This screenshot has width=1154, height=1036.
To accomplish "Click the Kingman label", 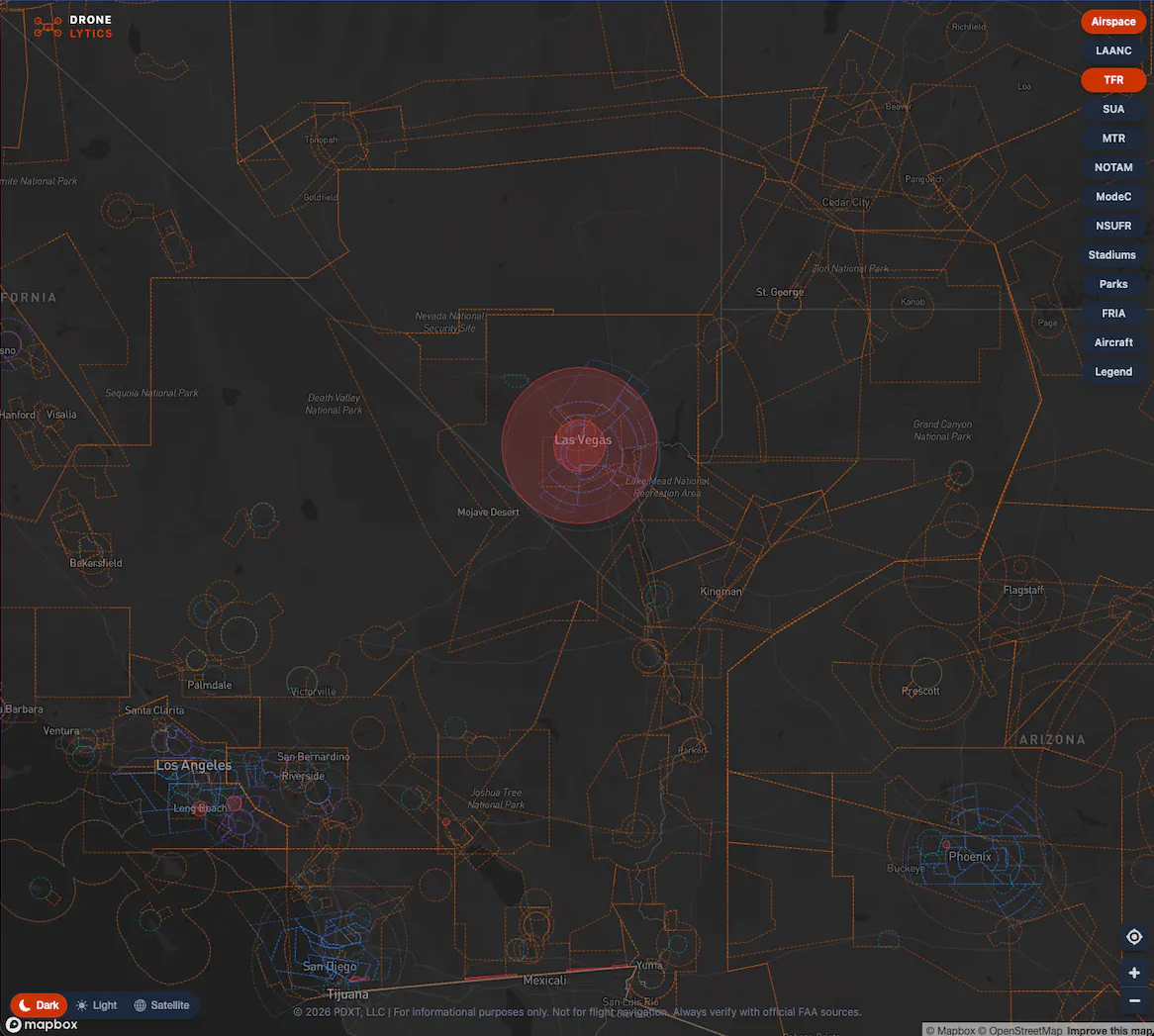I will (x=721, y=591).
